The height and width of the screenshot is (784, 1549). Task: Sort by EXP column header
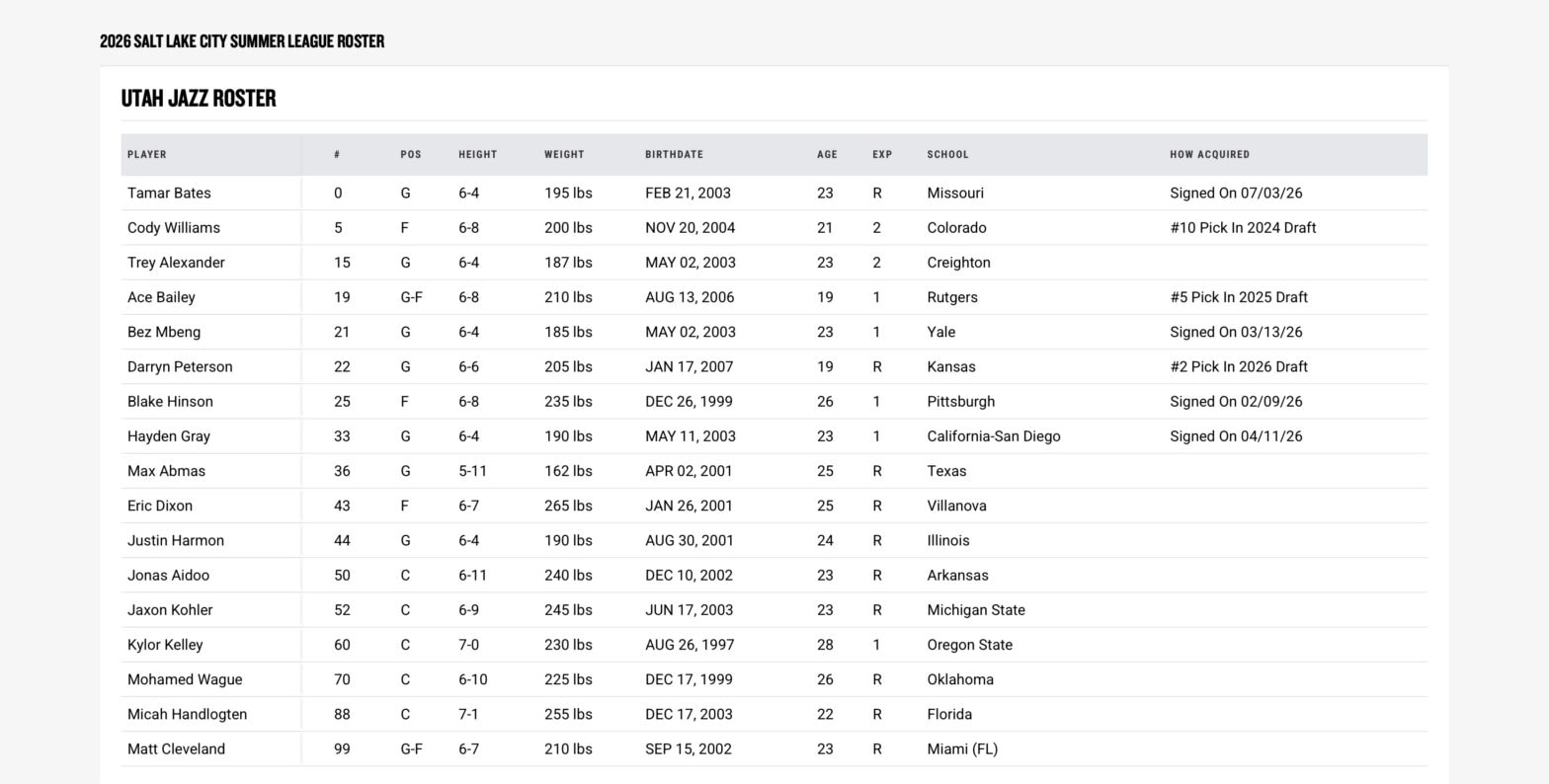point(882,155)
